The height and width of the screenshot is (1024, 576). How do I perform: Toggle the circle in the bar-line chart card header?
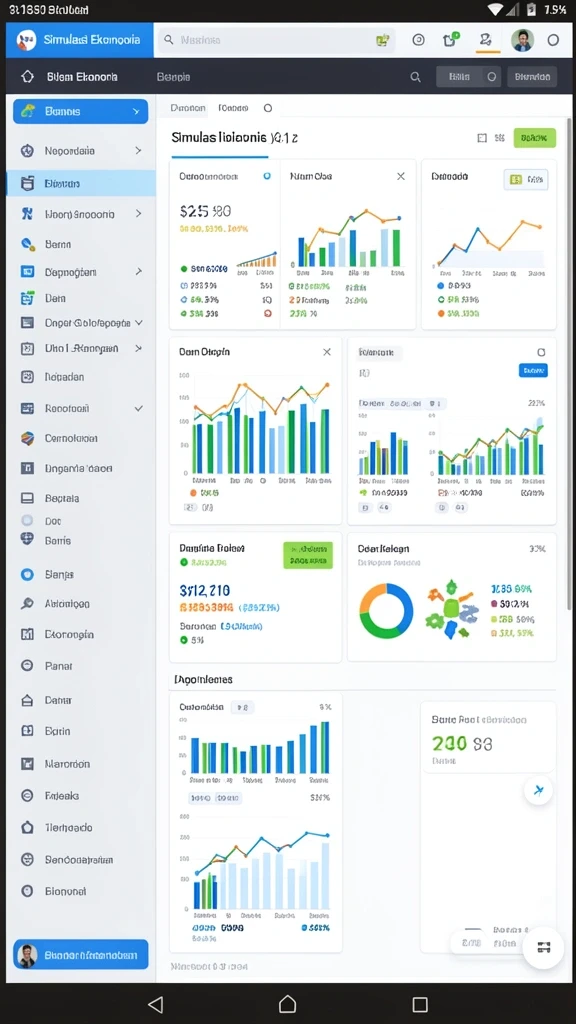point(541,353)
